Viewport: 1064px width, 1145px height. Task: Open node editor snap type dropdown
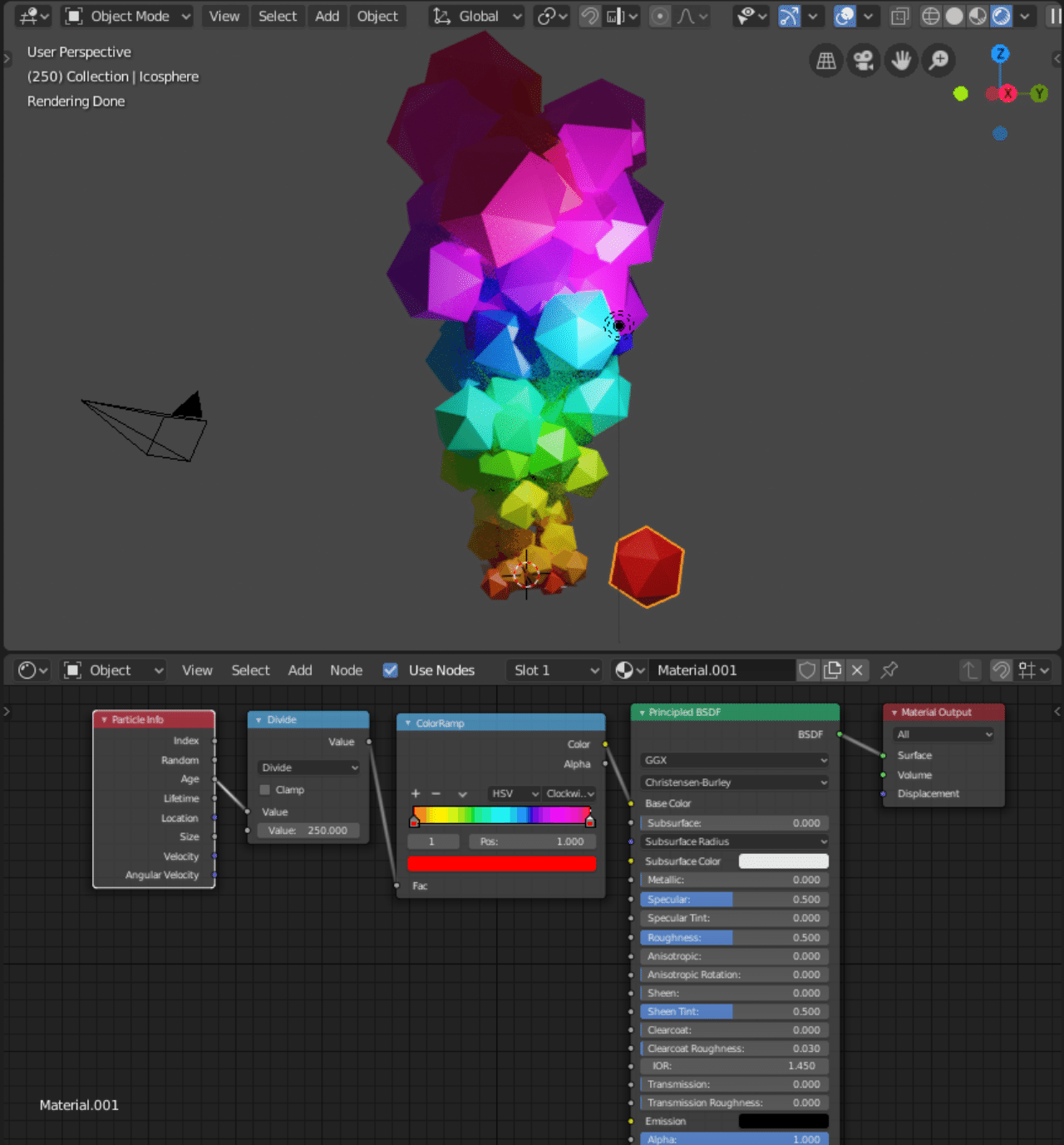(x=1034, y=670)
